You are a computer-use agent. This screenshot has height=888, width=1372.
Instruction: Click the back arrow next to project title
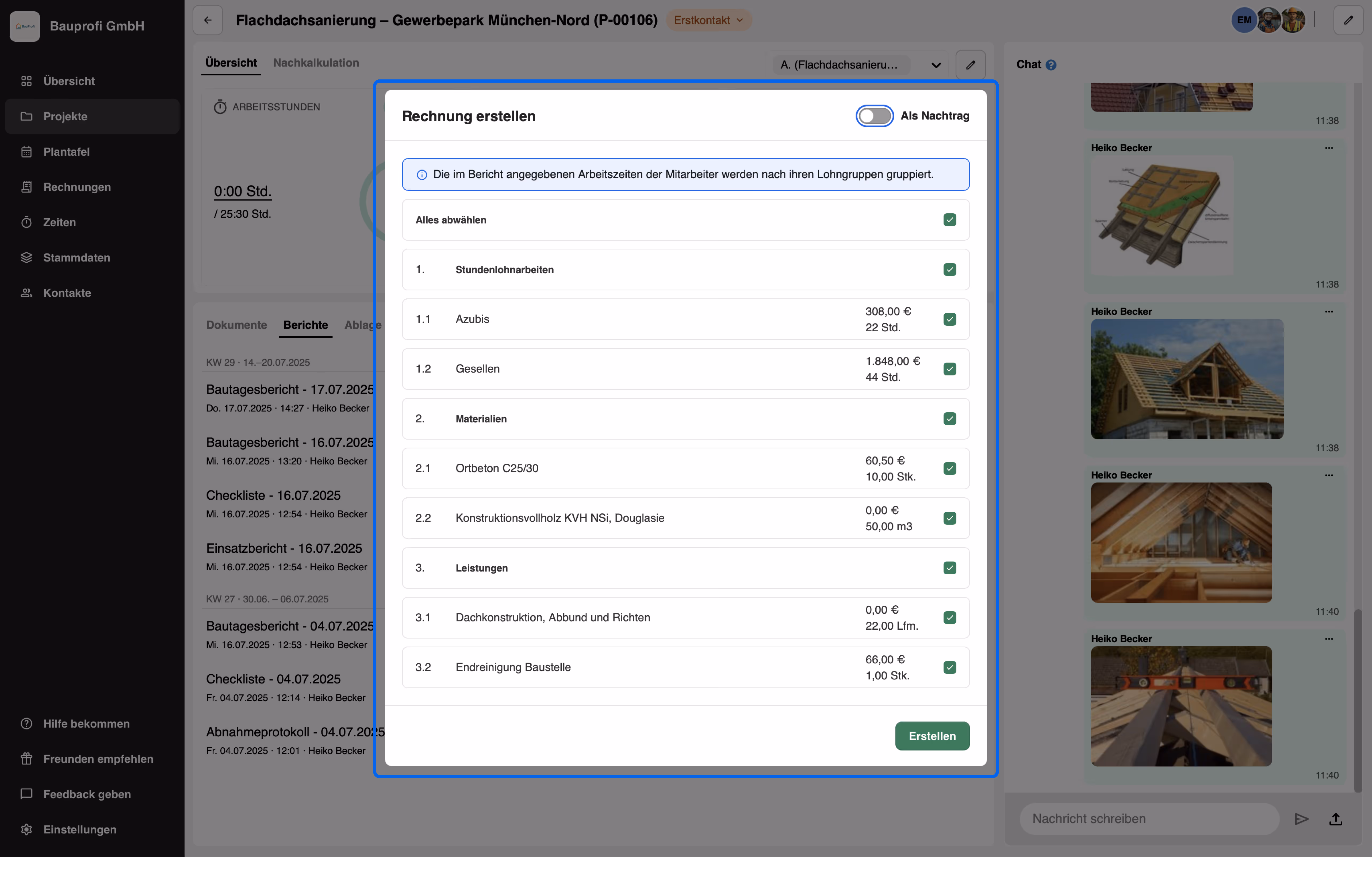[x=208, y=20]
